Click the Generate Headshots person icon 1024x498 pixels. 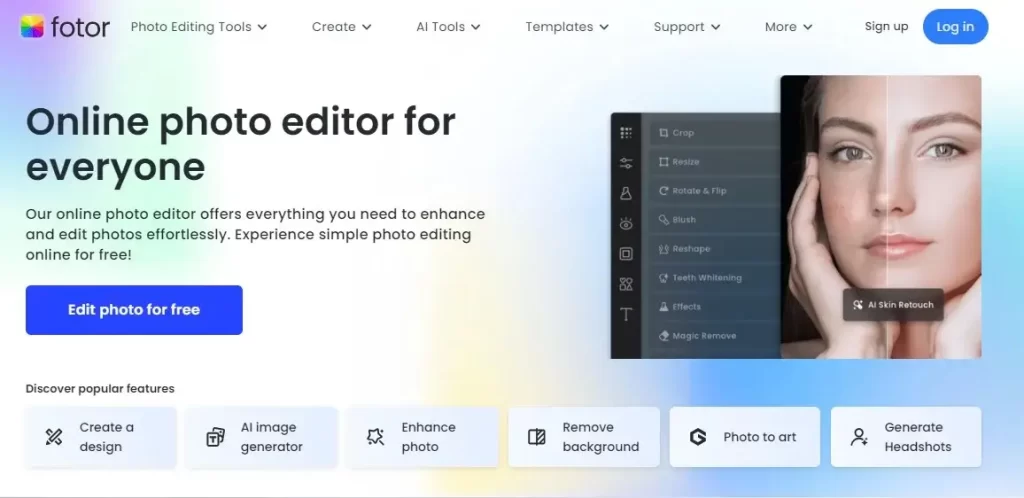pos(859,437)
